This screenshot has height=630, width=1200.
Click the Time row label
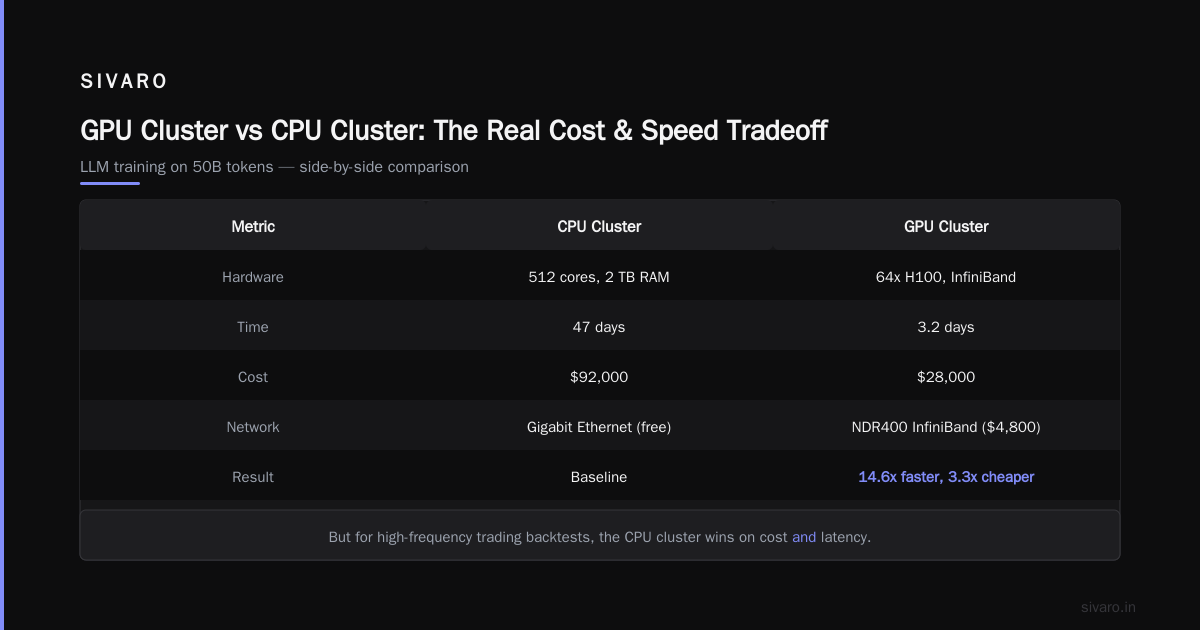pos(253,327)
